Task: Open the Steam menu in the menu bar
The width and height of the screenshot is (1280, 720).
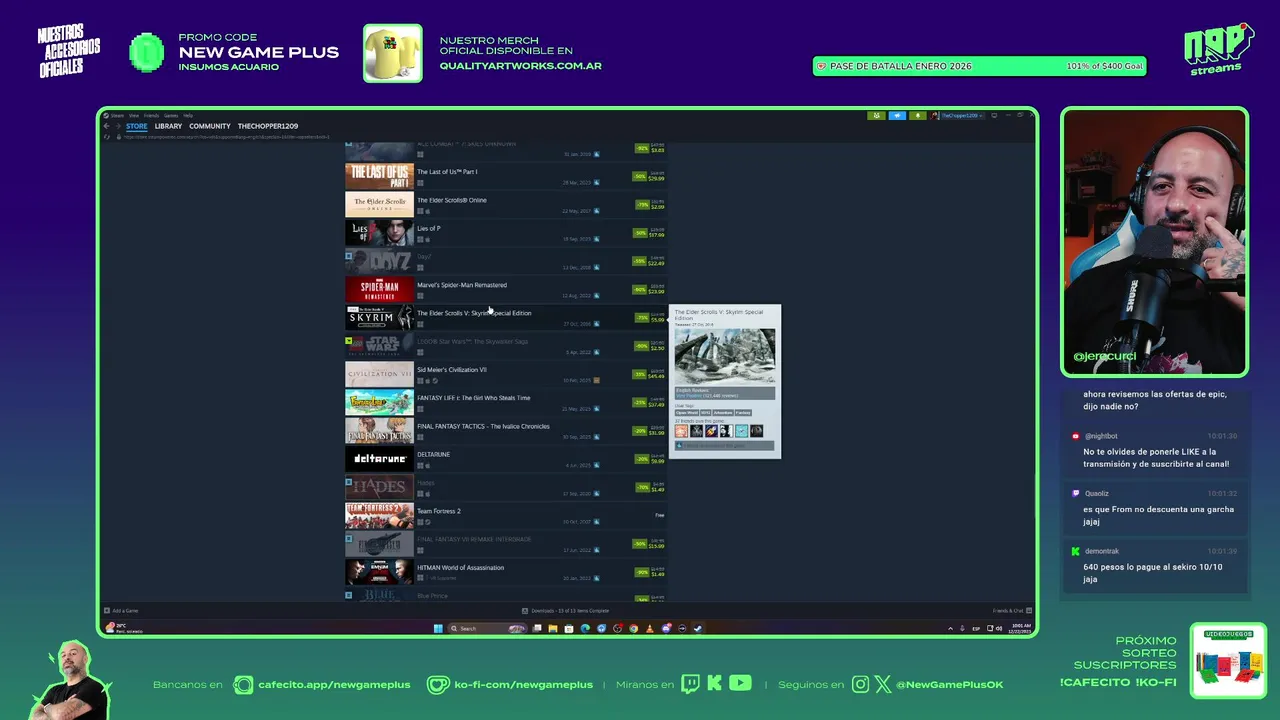Action: (x=117, y=115)
